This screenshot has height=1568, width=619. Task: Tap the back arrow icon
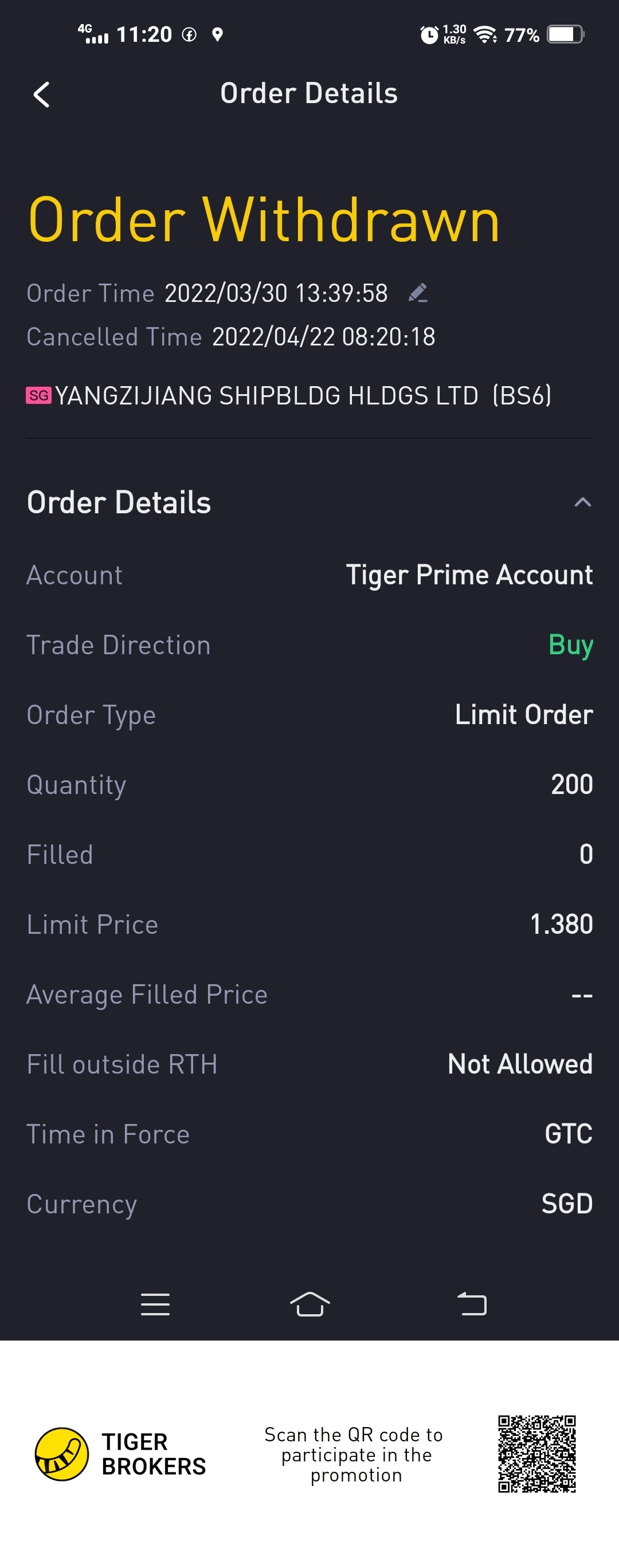[41, 95]
